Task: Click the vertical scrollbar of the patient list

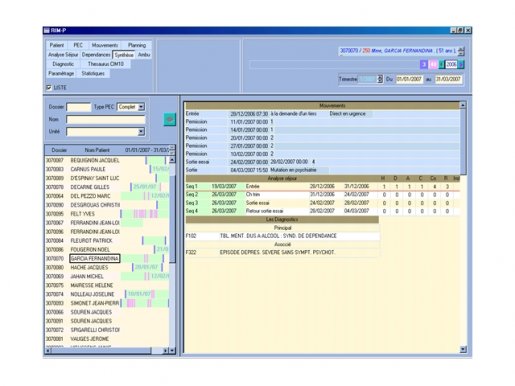Action: tap(172, 253)
